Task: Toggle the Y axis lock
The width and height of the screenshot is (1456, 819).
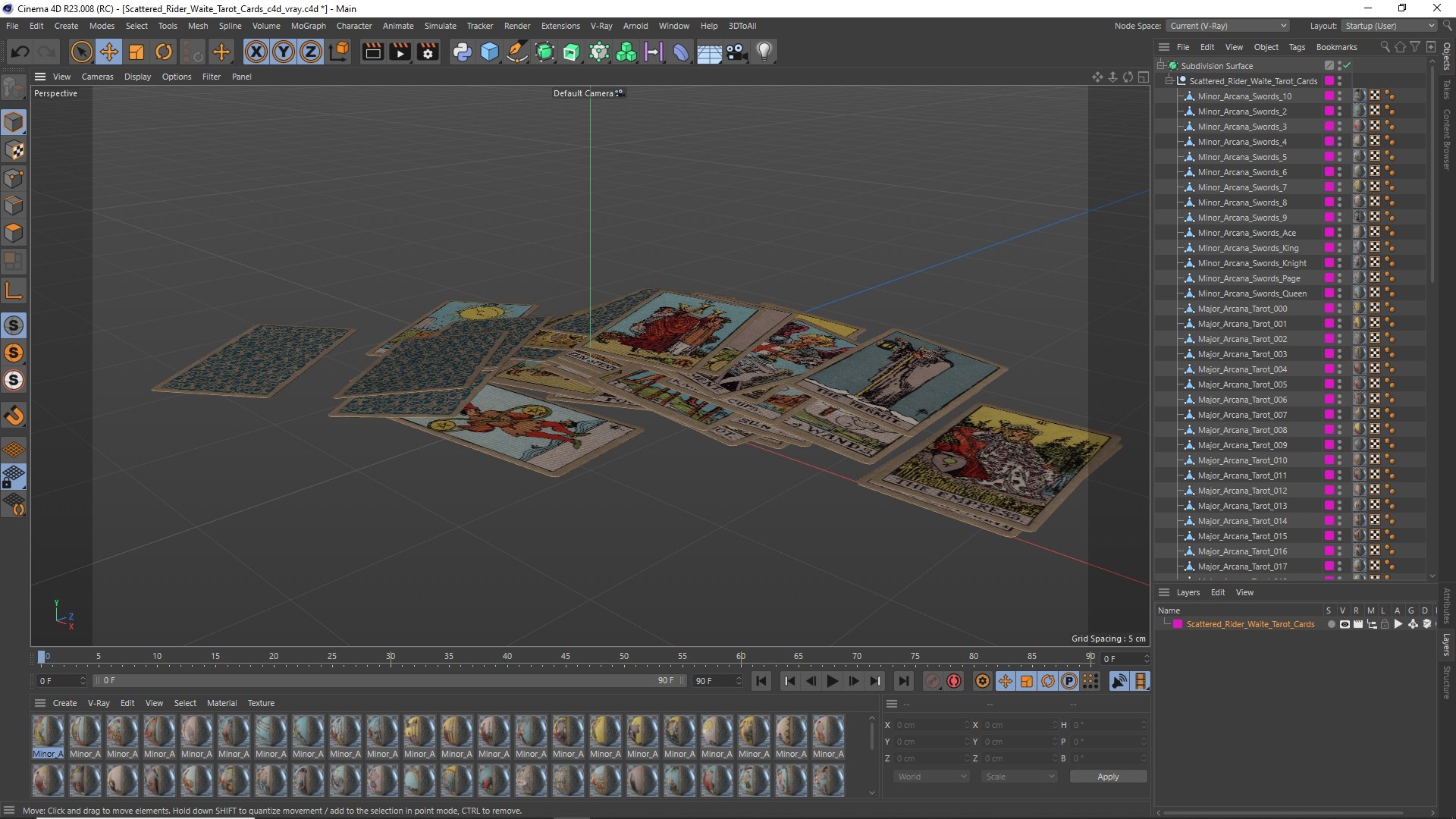Action: pos(284,52)
